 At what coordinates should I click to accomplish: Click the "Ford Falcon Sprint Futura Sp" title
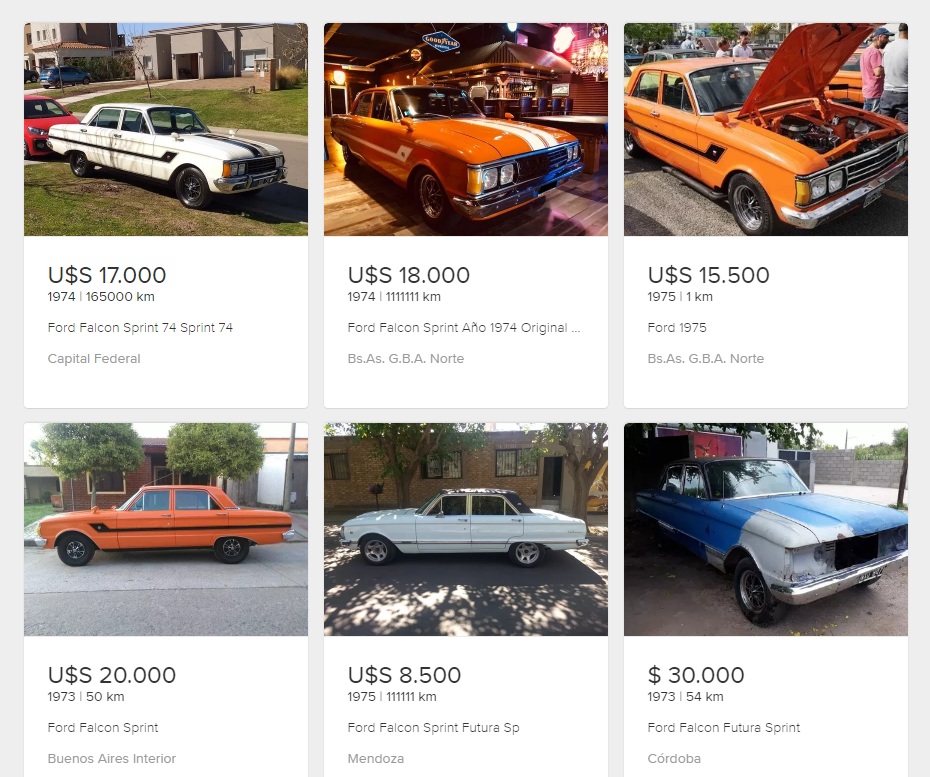pos(433,728)
